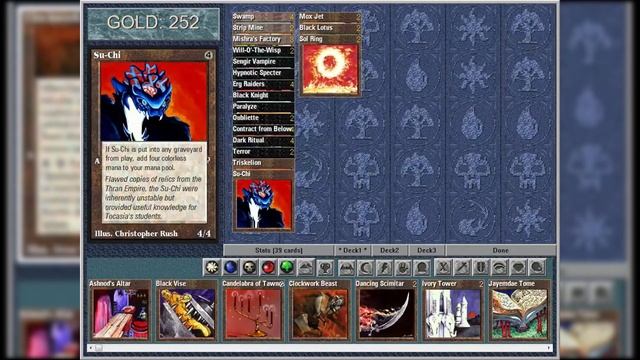
Task: Click the Done button
Action: (500, 250)
